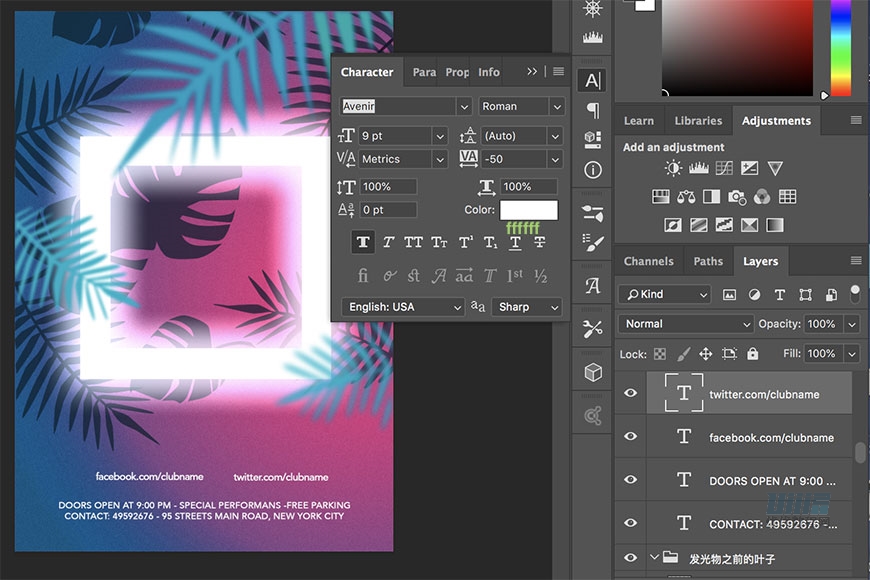Toggle Faux Bold in Character panel

pyautogui.click(x=362, y=242)
